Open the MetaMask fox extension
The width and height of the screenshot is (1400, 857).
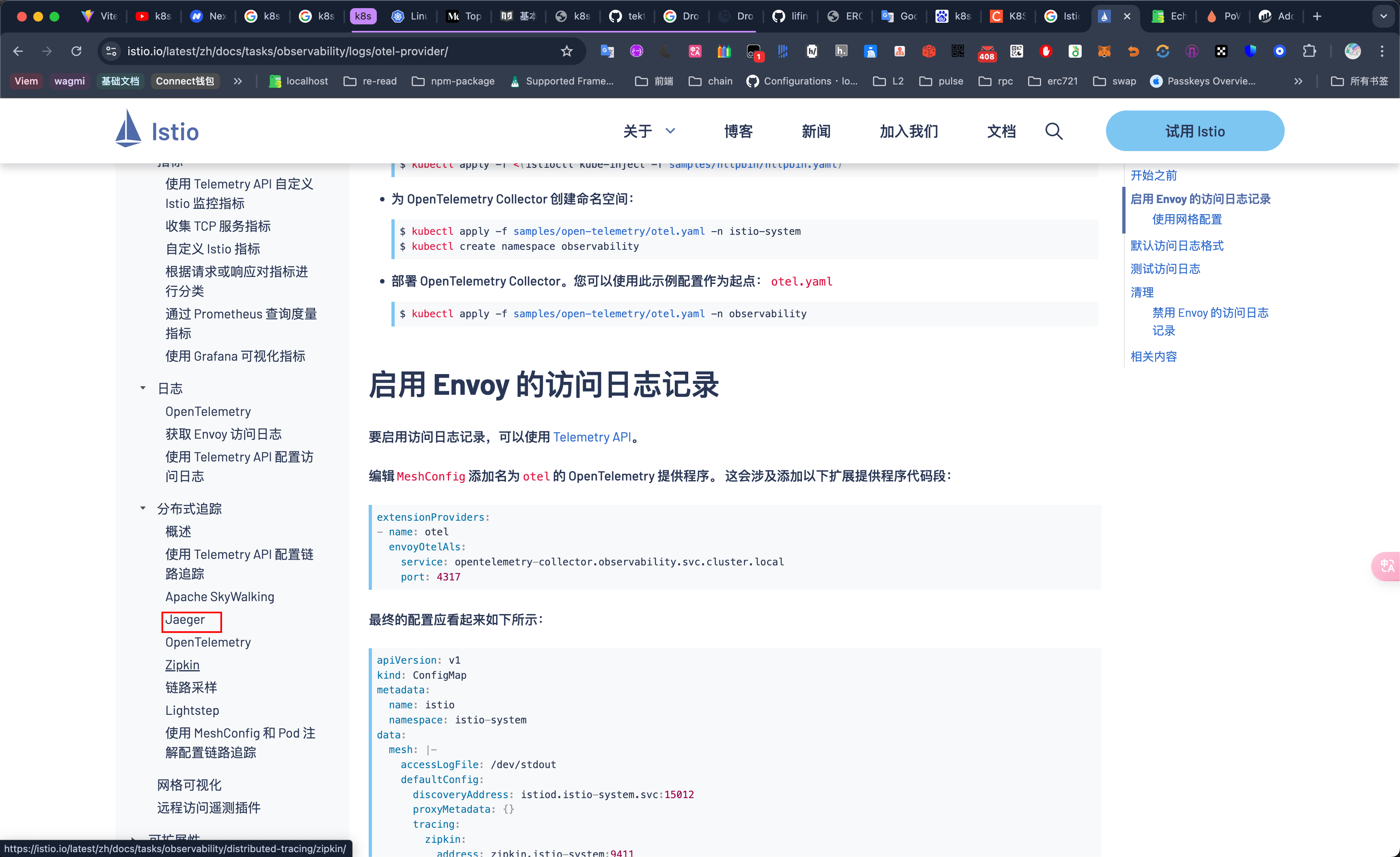(x=1104, y=51)
